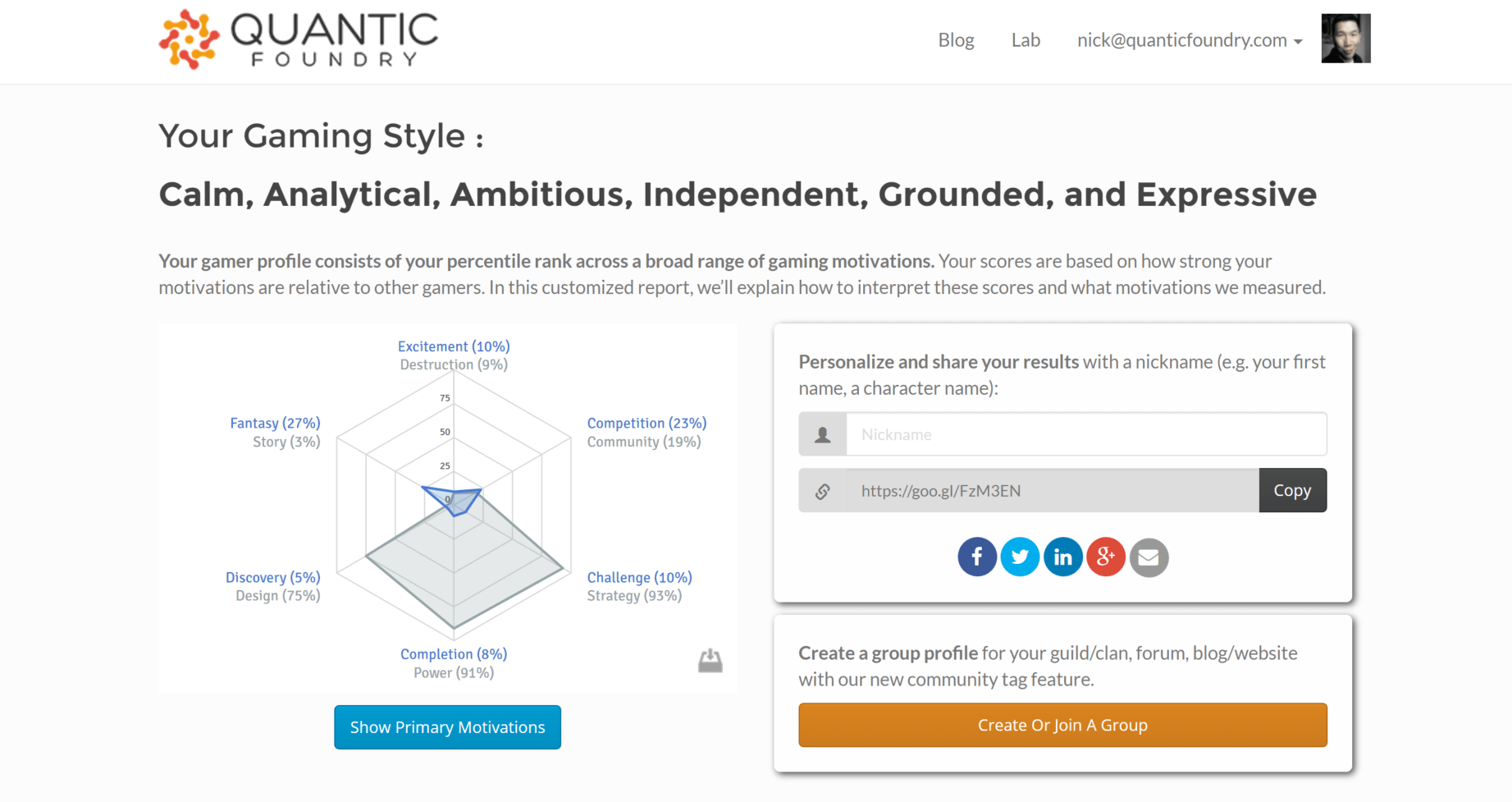Click Create Or Join A Group

[x=1062, y=725]
